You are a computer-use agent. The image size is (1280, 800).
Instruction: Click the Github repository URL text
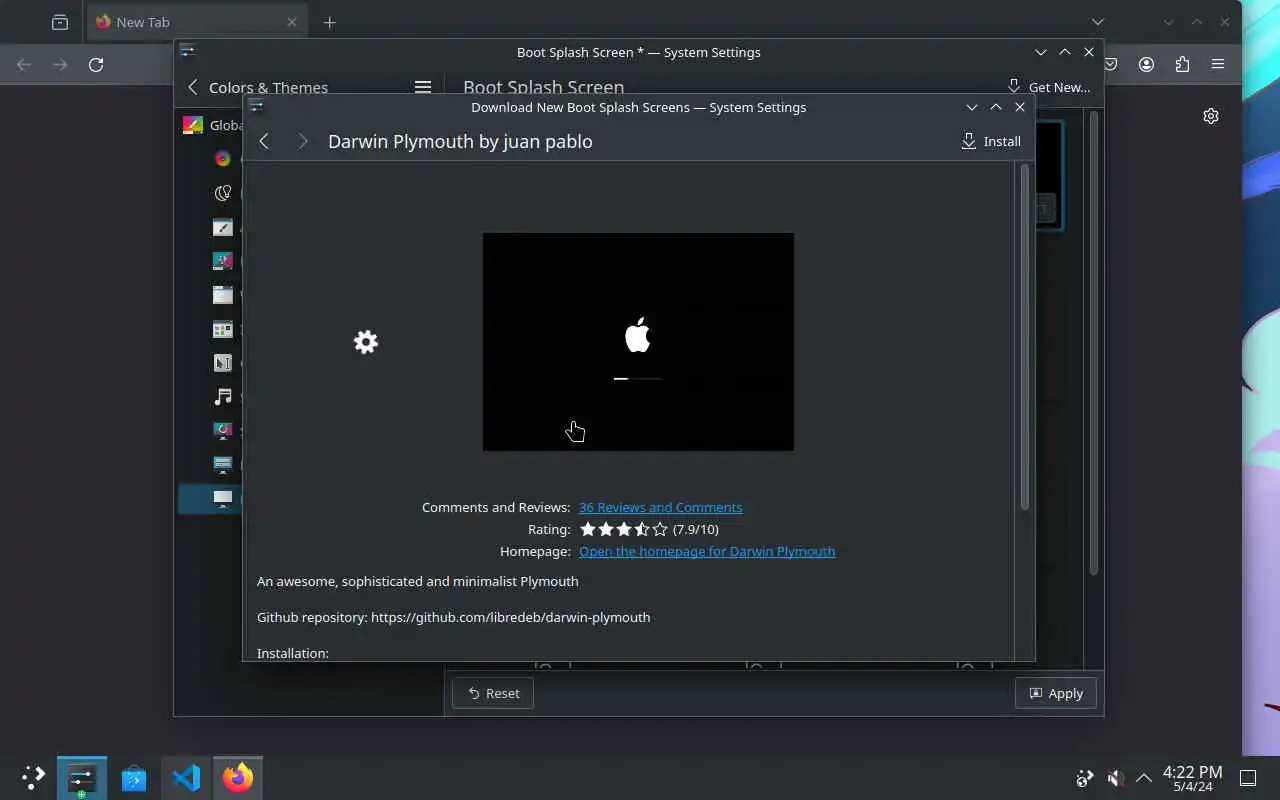coord(511,617)
